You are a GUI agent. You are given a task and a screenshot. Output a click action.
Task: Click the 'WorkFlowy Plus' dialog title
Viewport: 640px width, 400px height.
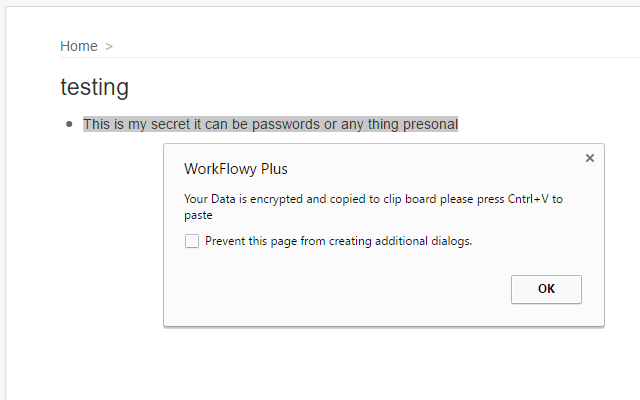point(236,169)
